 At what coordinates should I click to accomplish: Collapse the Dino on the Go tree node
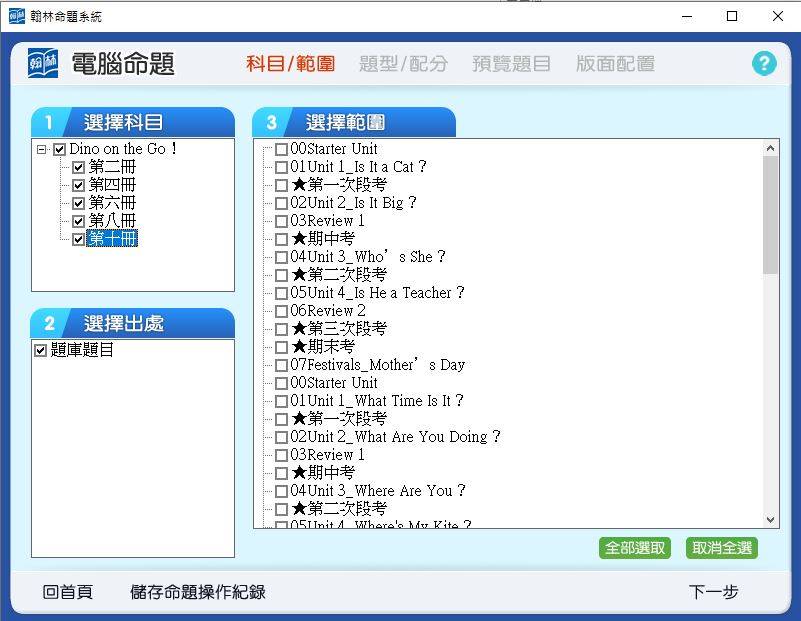click(41, 149)
